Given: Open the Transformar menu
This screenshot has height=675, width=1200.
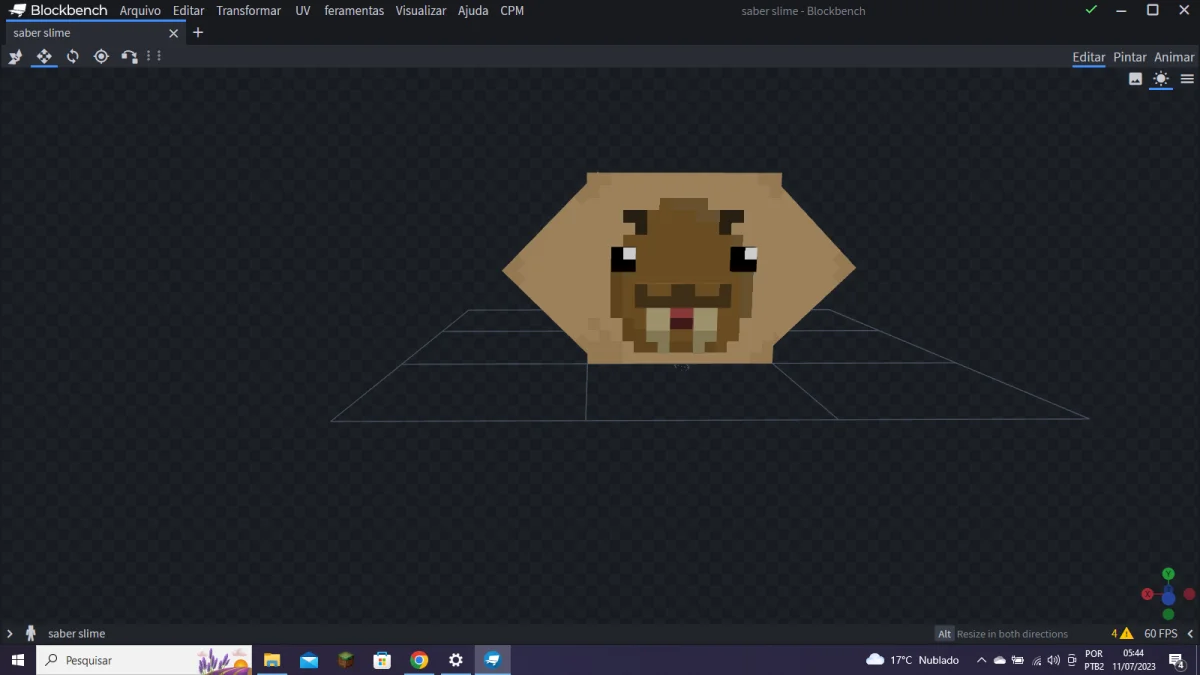Looking at the screenshot, I should pos(249,11).
